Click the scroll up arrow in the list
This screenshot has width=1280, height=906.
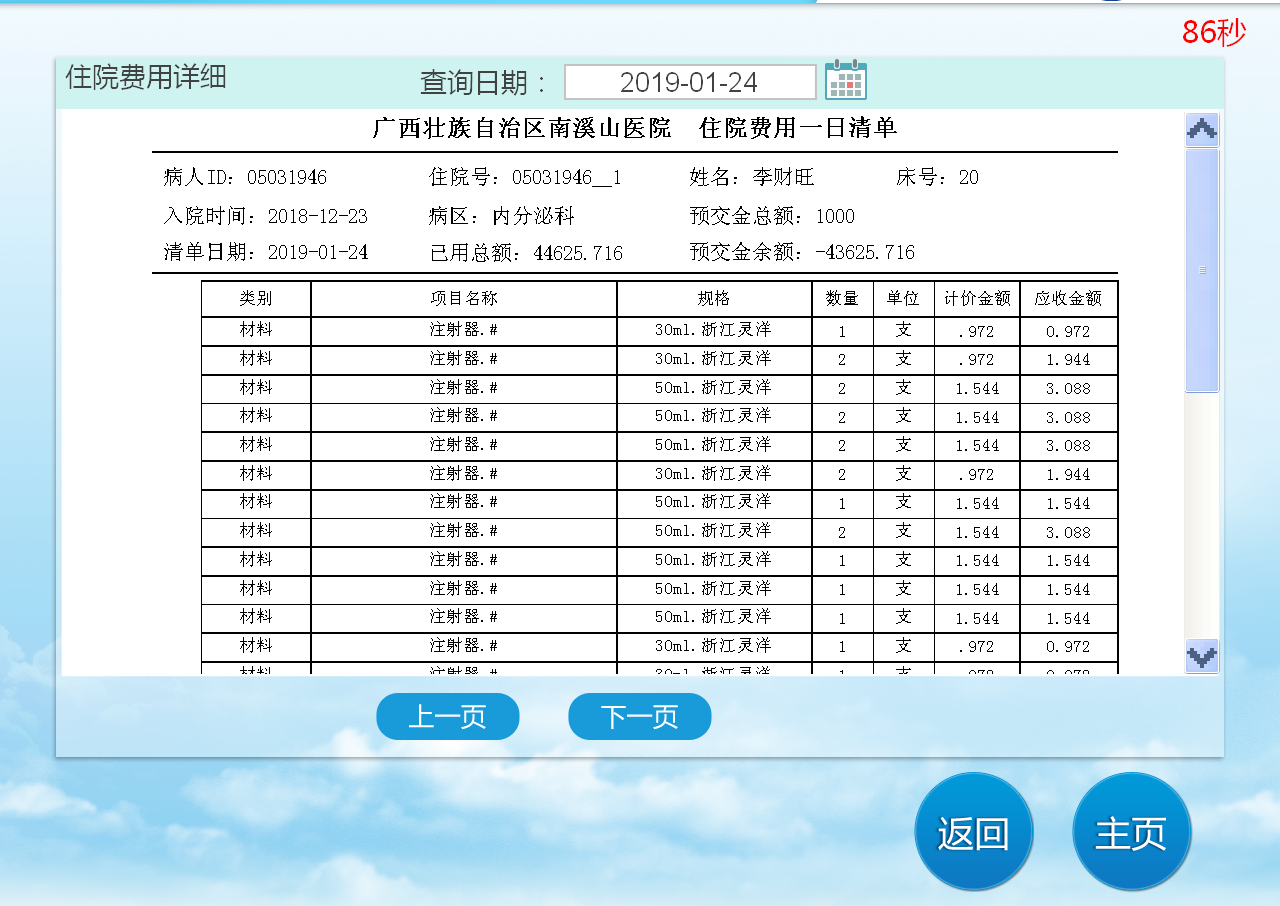tap(1201, 129)
